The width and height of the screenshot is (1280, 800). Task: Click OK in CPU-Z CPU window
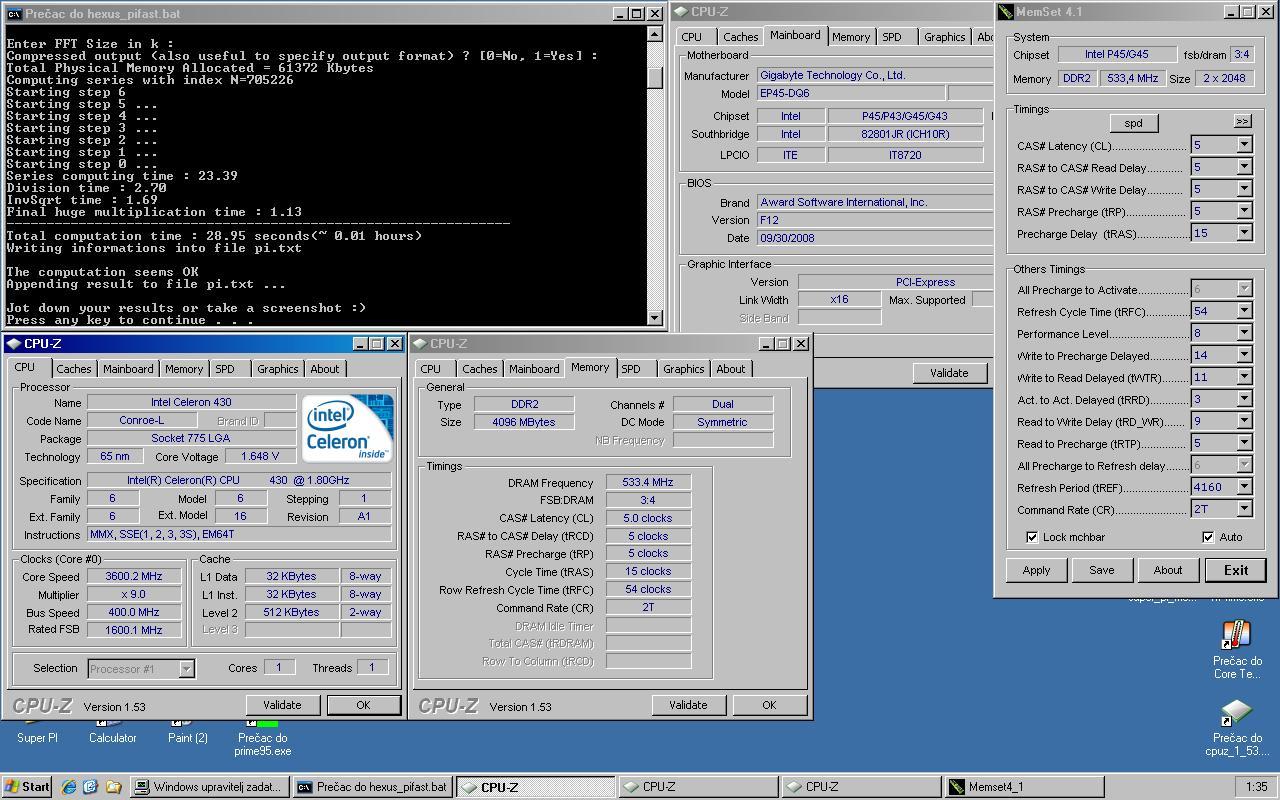tap(363, 705)
